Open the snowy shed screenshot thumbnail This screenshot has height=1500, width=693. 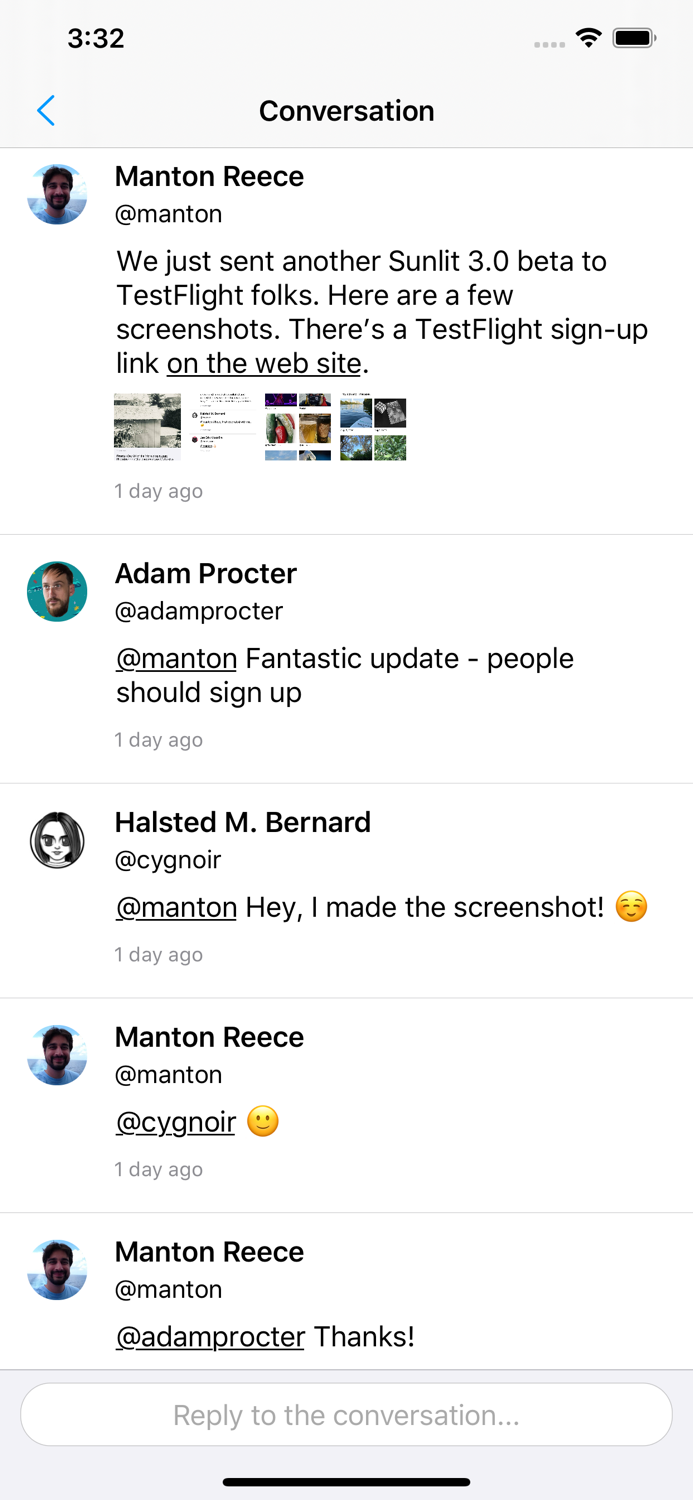[147, 427]
